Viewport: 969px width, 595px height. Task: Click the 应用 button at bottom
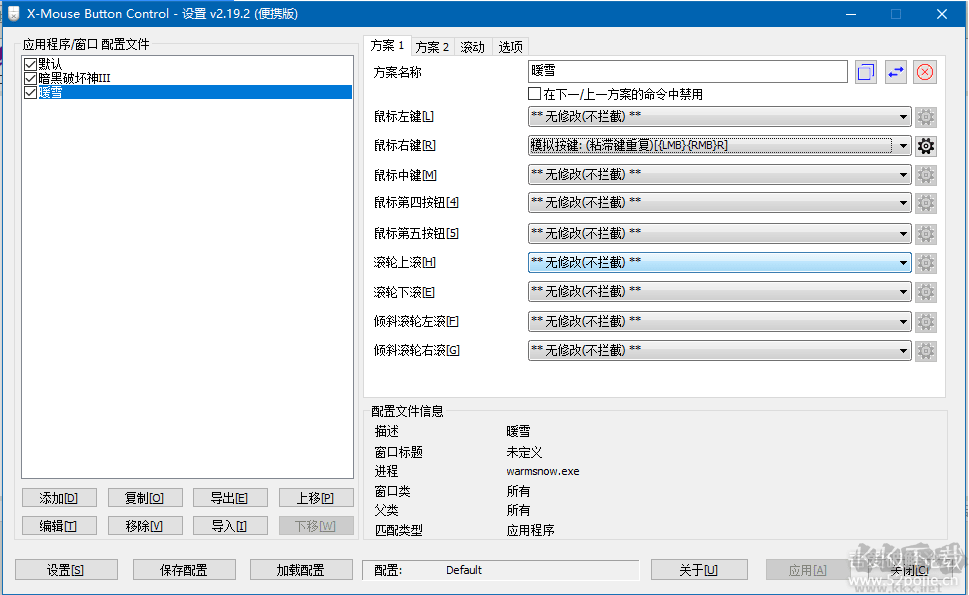click(x=806, y=569)
